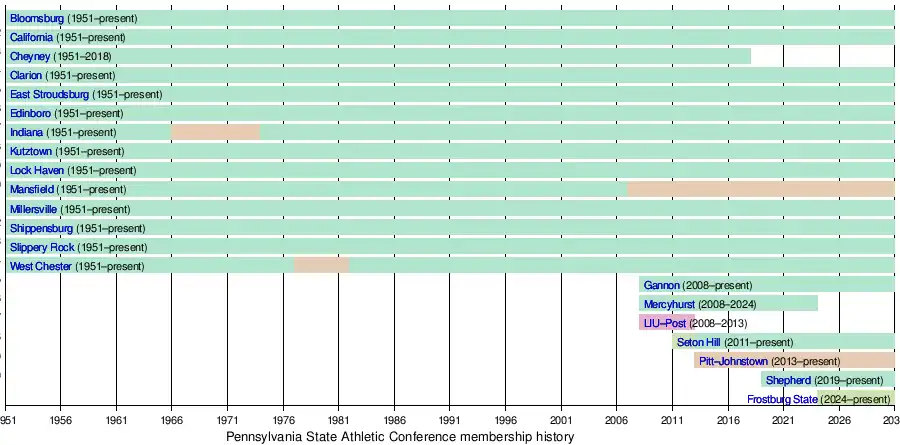Screen dimensions: 900x445
Task: Click the California school link
Action: pyautogui.click(x=31, y=38)
